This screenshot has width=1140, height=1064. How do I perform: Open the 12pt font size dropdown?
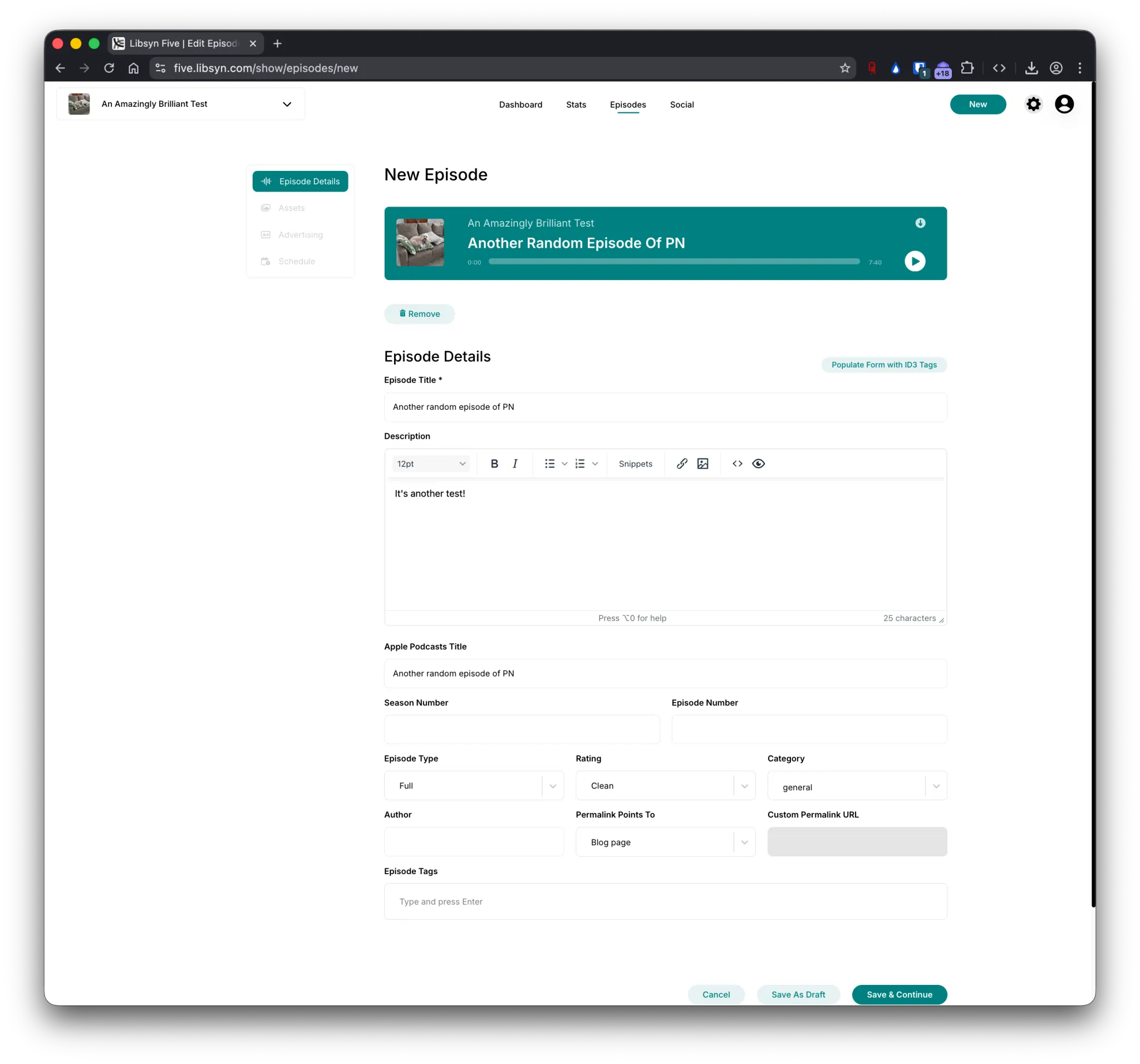coord(431,463)
